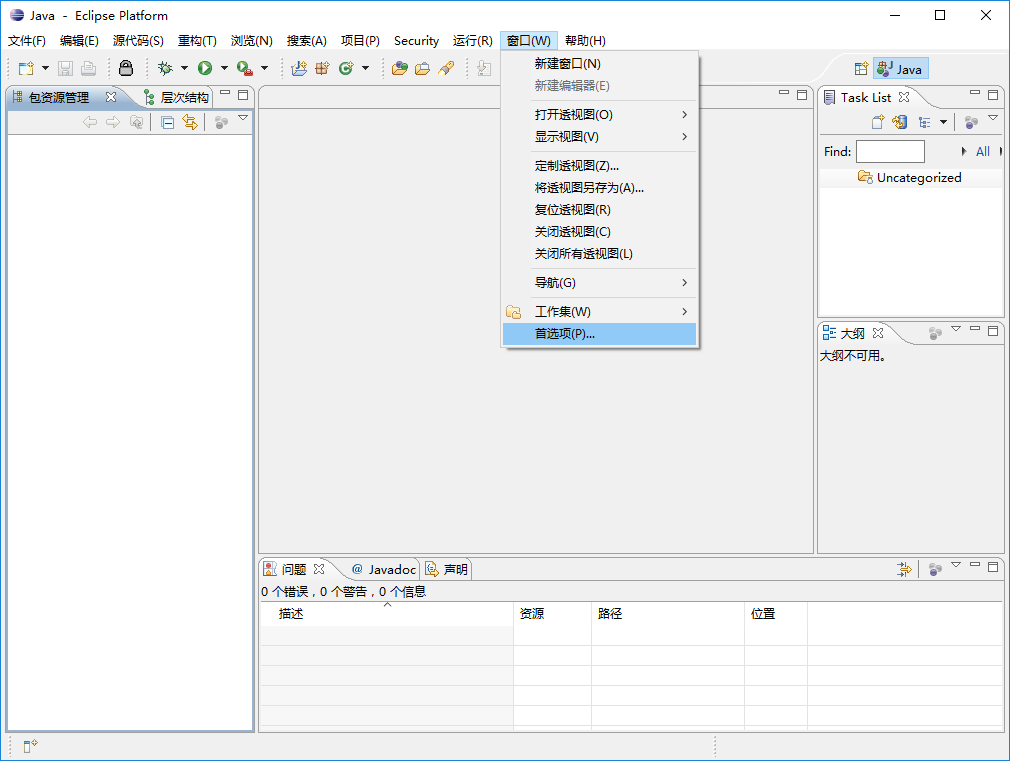The image size is (1010, 761).
Task: Expand 导航(G) submenu
Action: [599, 282]
